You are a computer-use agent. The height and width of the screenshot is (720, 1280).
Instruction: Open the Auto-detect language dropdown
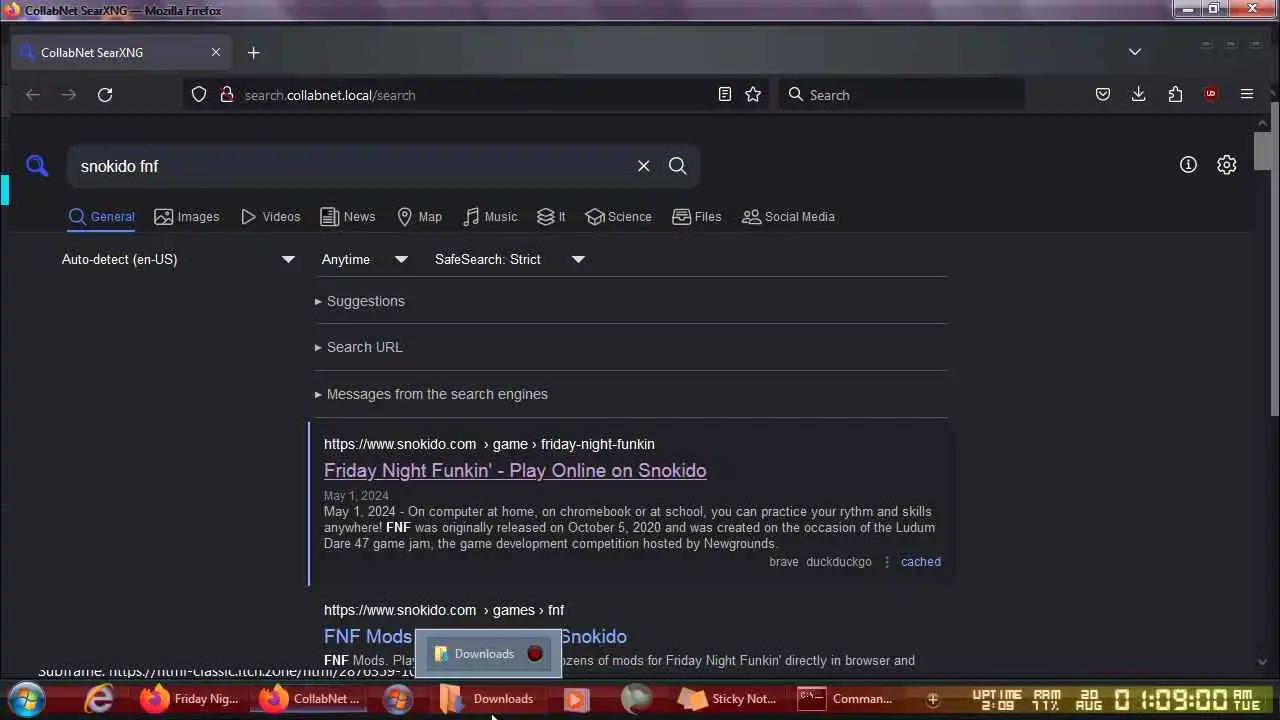[x=179, y=259]
